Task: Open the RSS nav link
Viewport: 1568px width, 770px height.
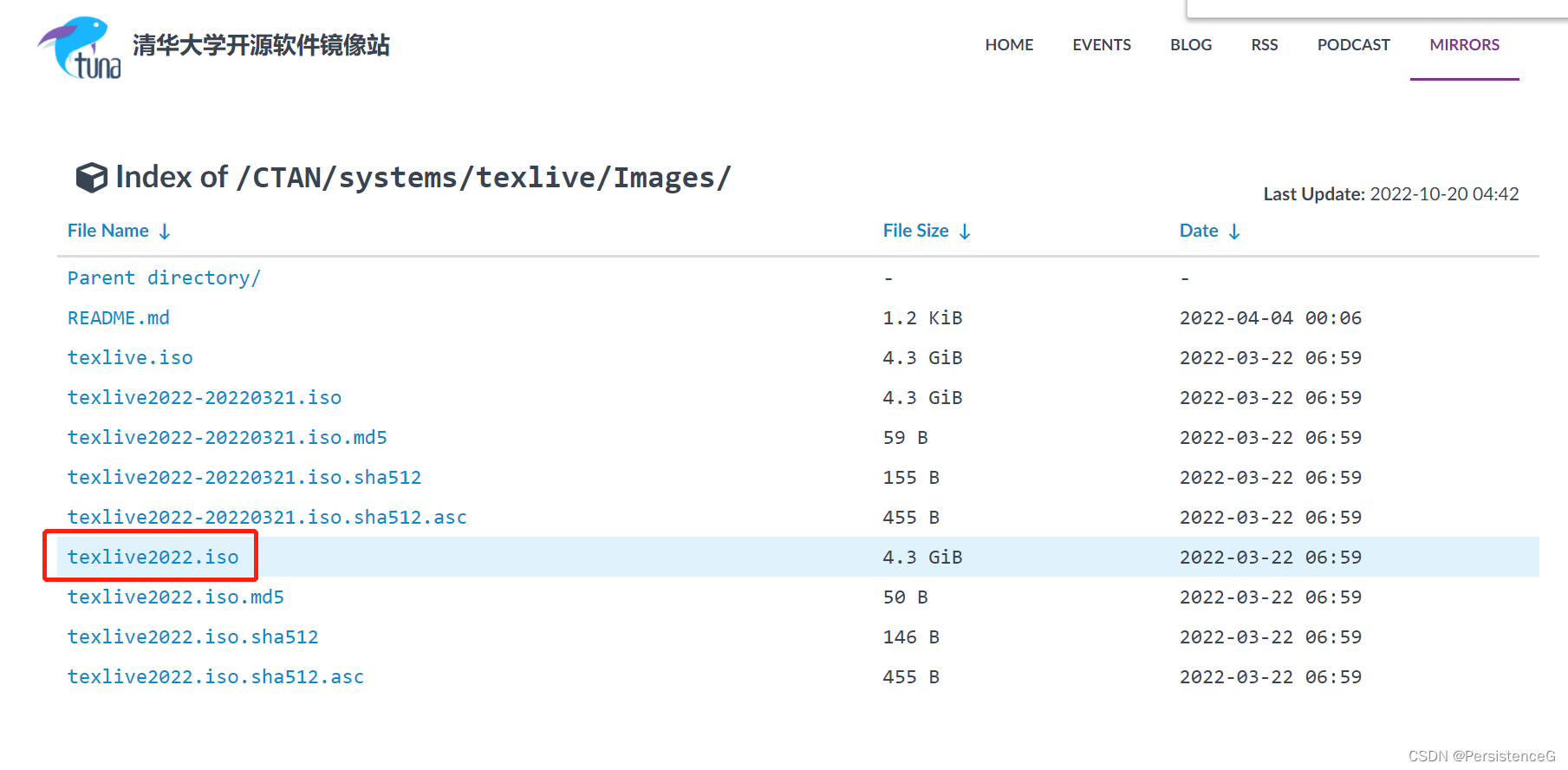Action: click(x=1265, y=45)
